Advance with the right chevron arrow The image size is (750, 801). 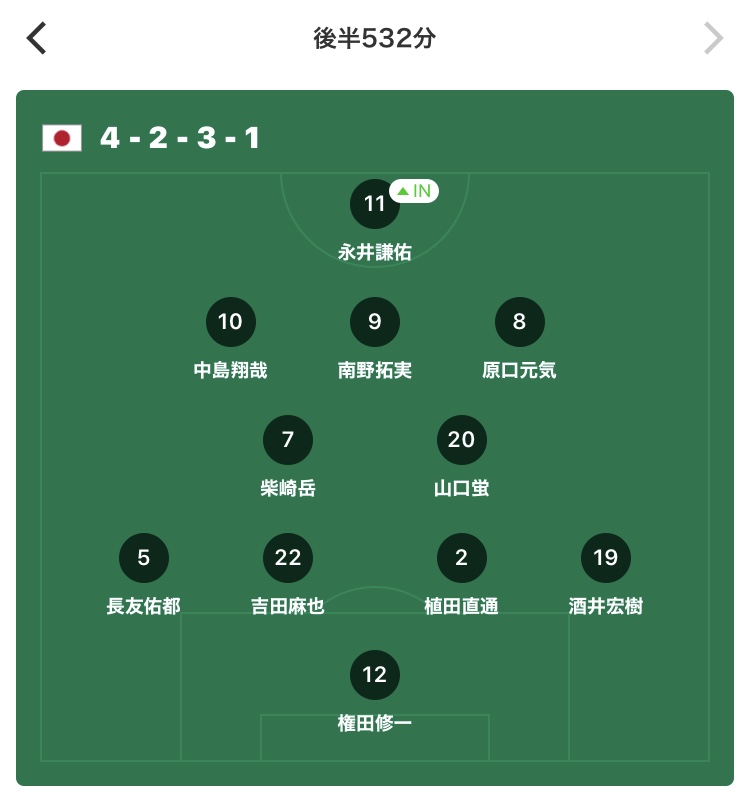pos(712,39)
